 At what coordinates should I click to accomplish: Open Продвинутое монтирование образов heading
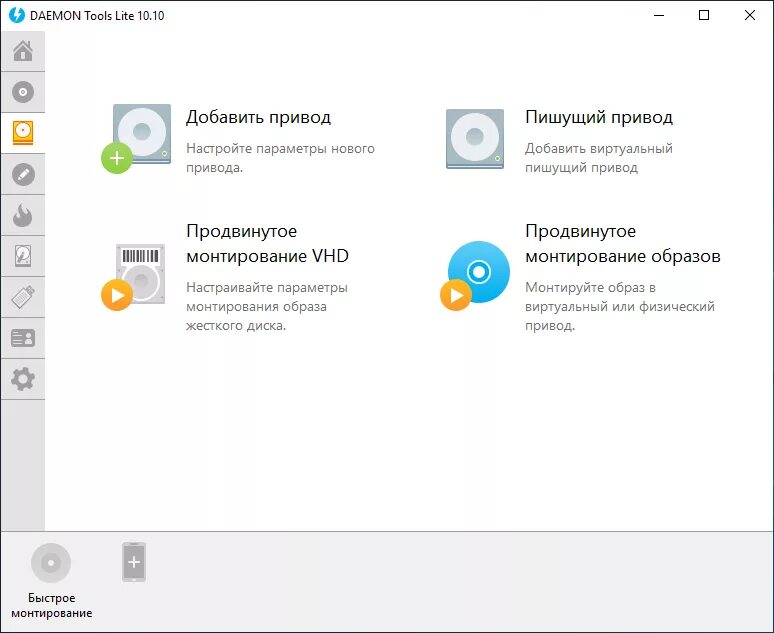coord(622,243)
